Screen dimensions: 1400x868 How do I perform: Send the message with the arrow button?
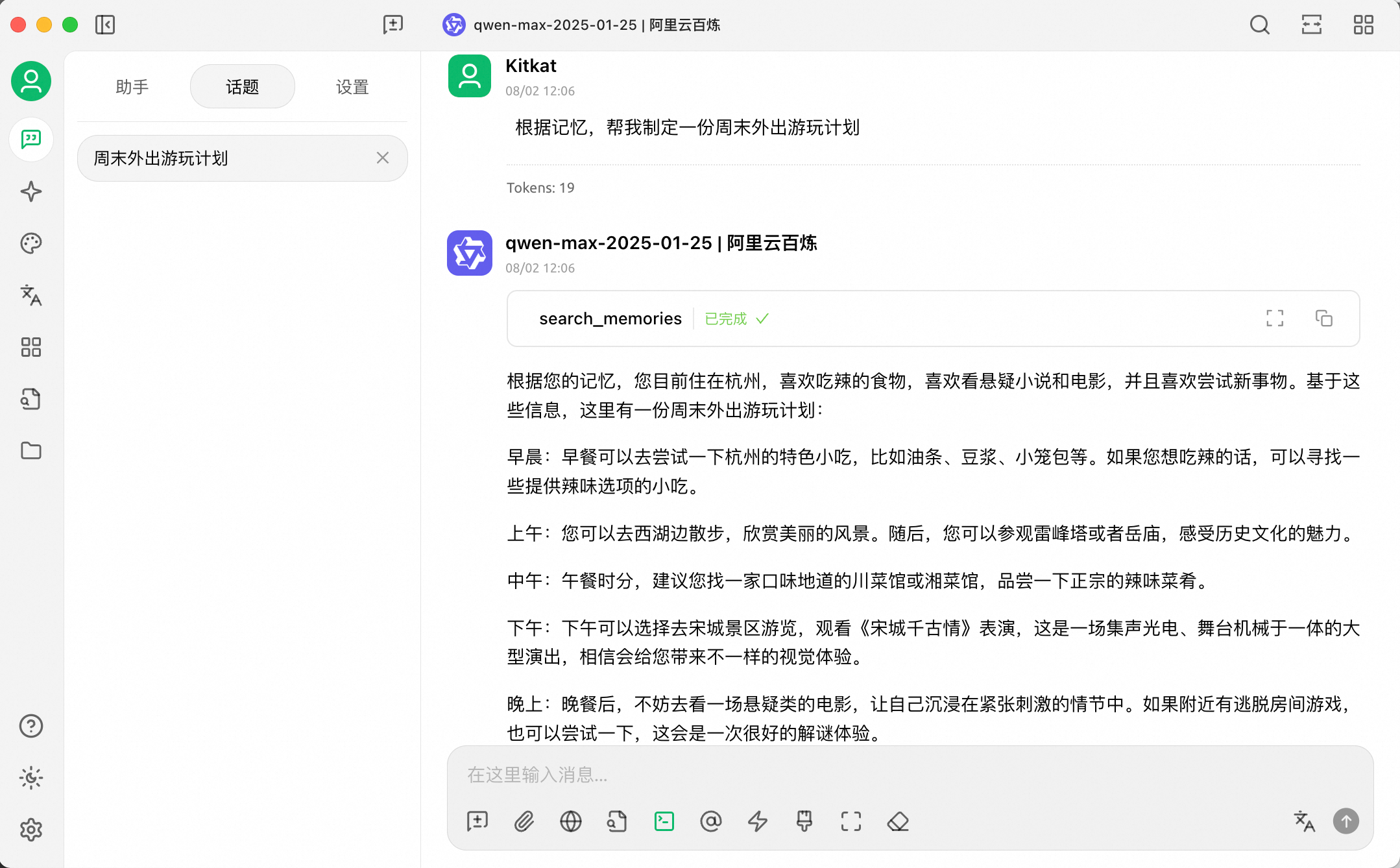coord(1346,821)
